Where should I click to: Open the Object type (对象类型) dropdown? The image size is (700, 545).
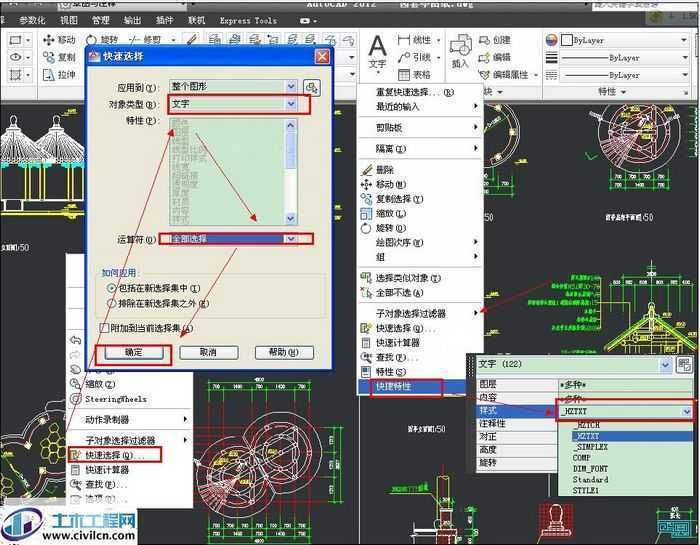coord(233,104)
